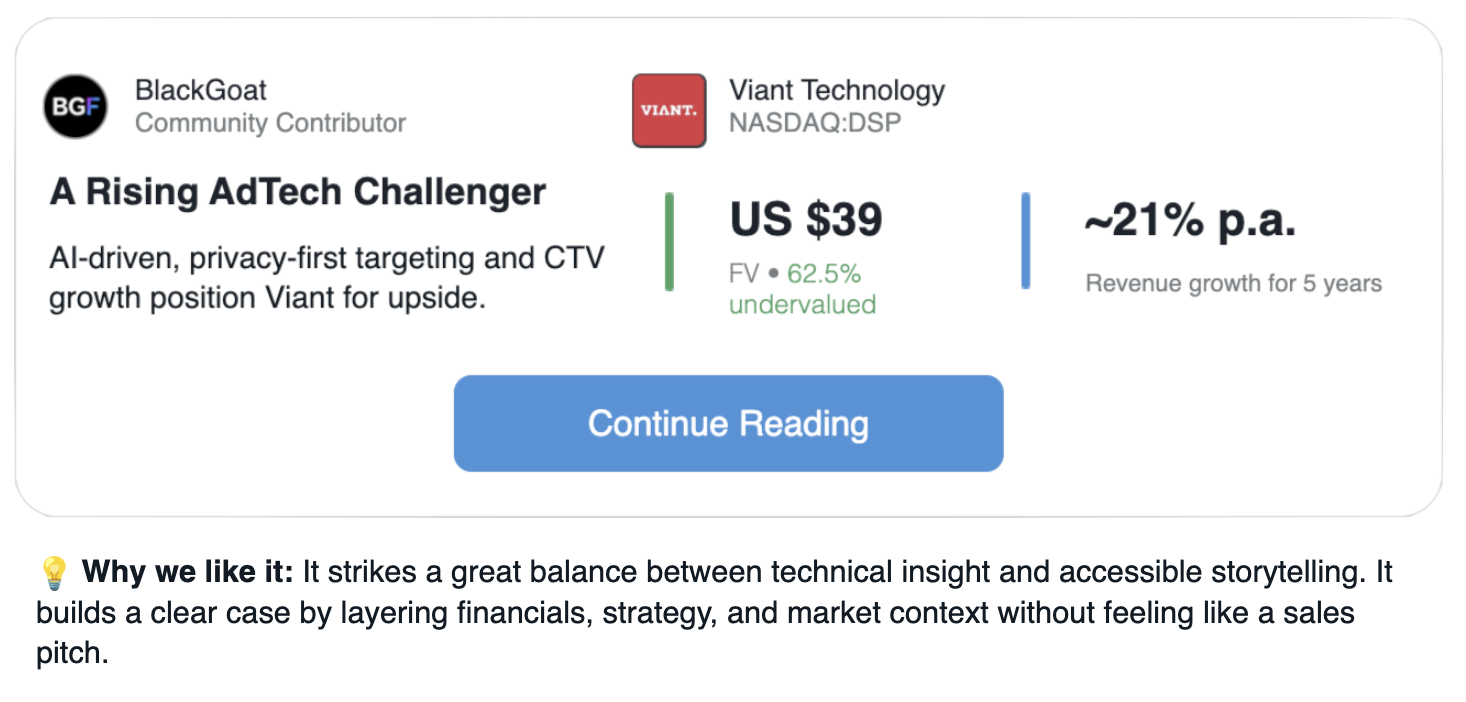Image resolution: width=1466 pixels, height=702 pixels.
Task: Click the blue vertical indicator bar
Action: pyautogui.click(x=1025, y=241)
